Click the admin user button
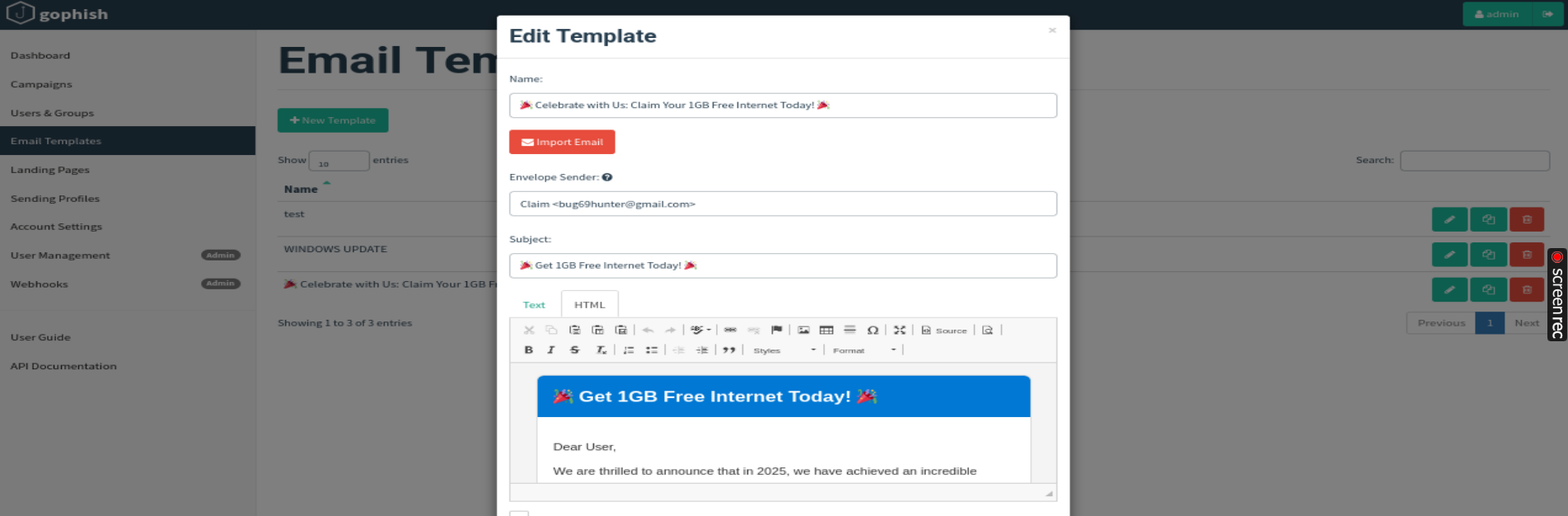 (x=1496, y=14)
